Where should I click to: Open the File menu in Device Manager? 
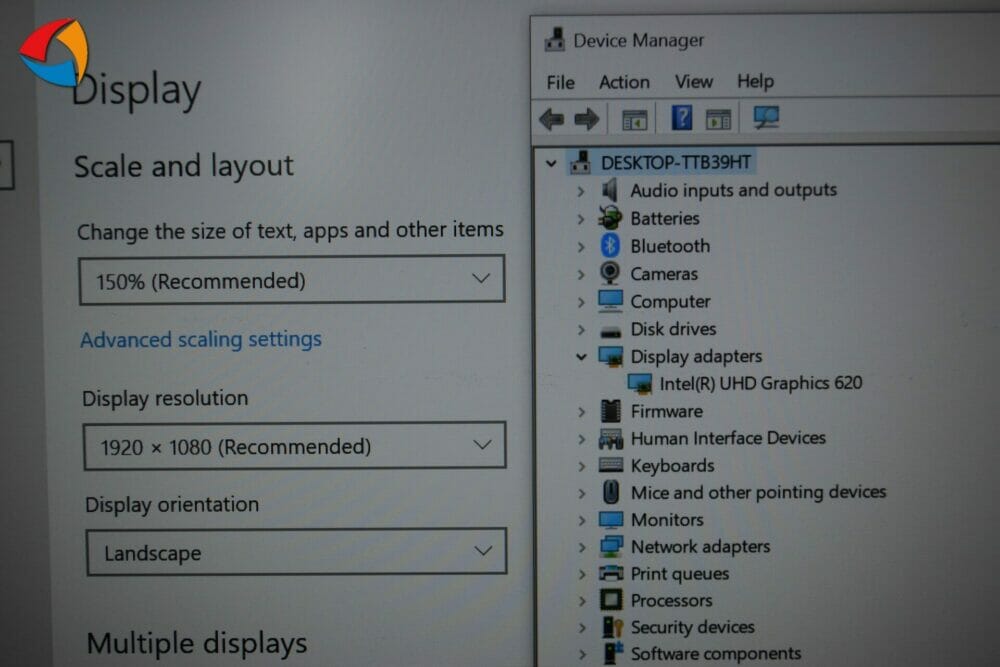561,82
